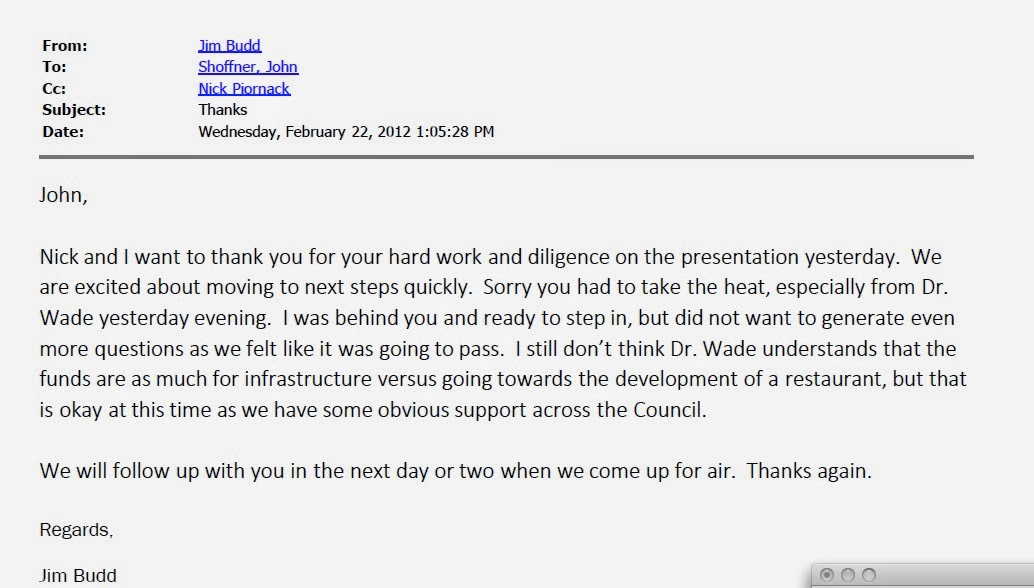Click the "We will follow up" sentence
1034x588 pixels.
(456, 471)
